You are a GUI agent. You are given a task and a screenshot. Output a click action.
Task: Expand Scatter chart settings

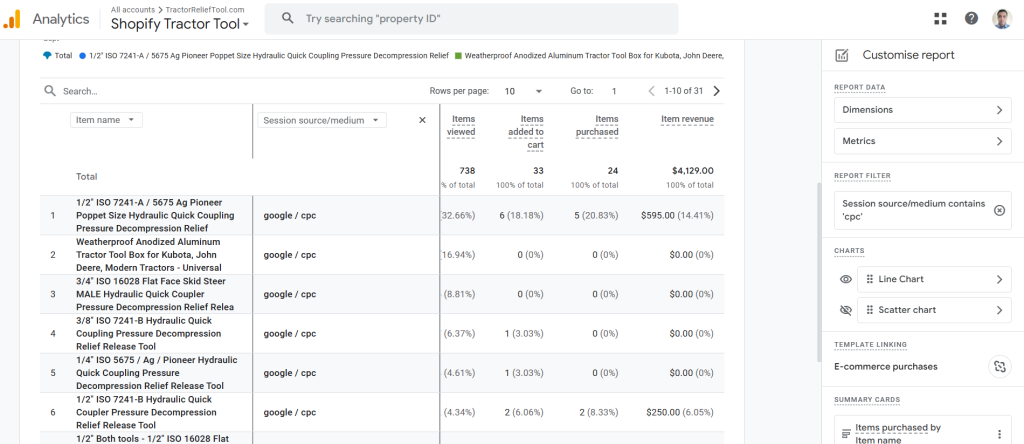(x=934, y=309)
